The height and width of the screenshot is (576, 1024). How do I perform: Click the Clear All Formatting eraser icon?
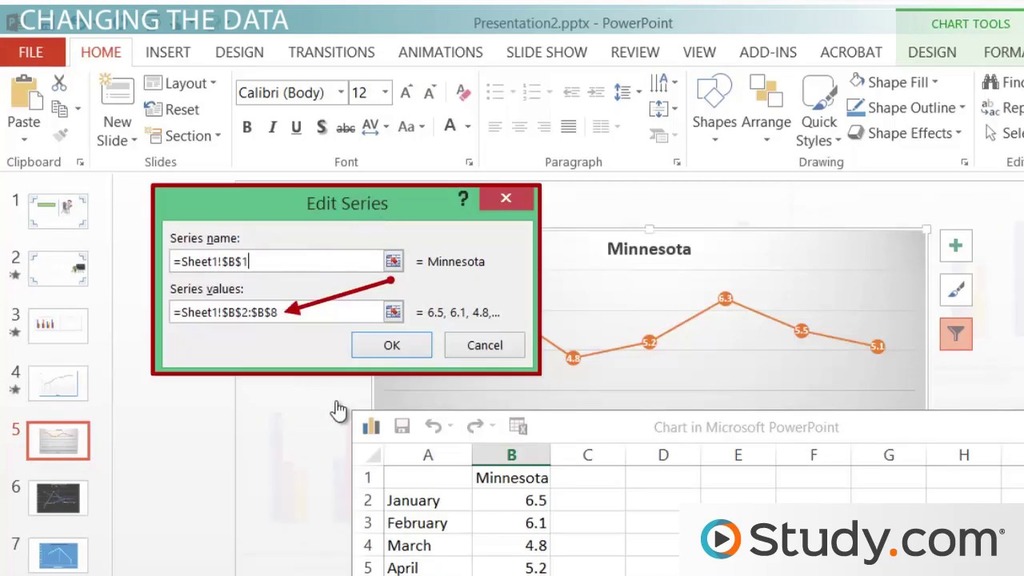click(463, 93)
